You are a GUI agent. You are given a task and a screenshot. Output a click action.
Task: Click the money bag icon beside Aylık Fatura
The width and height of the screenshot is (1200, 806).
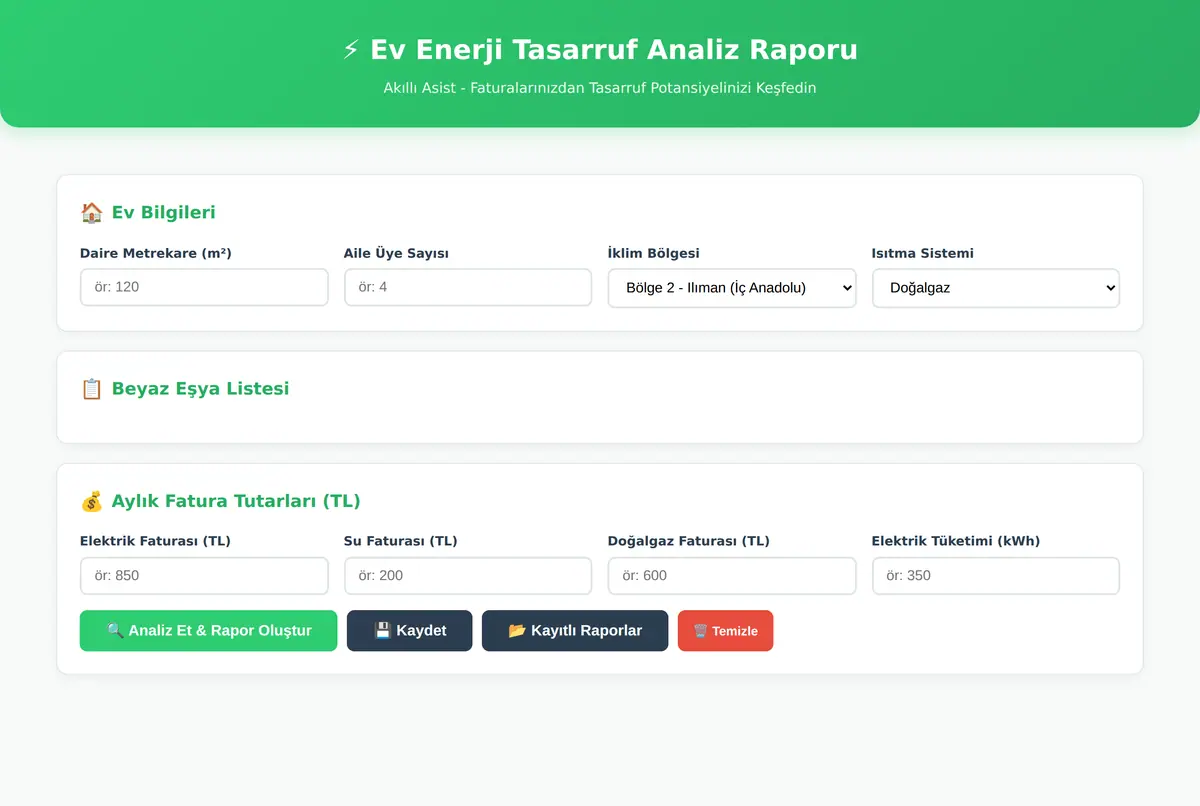point(91,501)
